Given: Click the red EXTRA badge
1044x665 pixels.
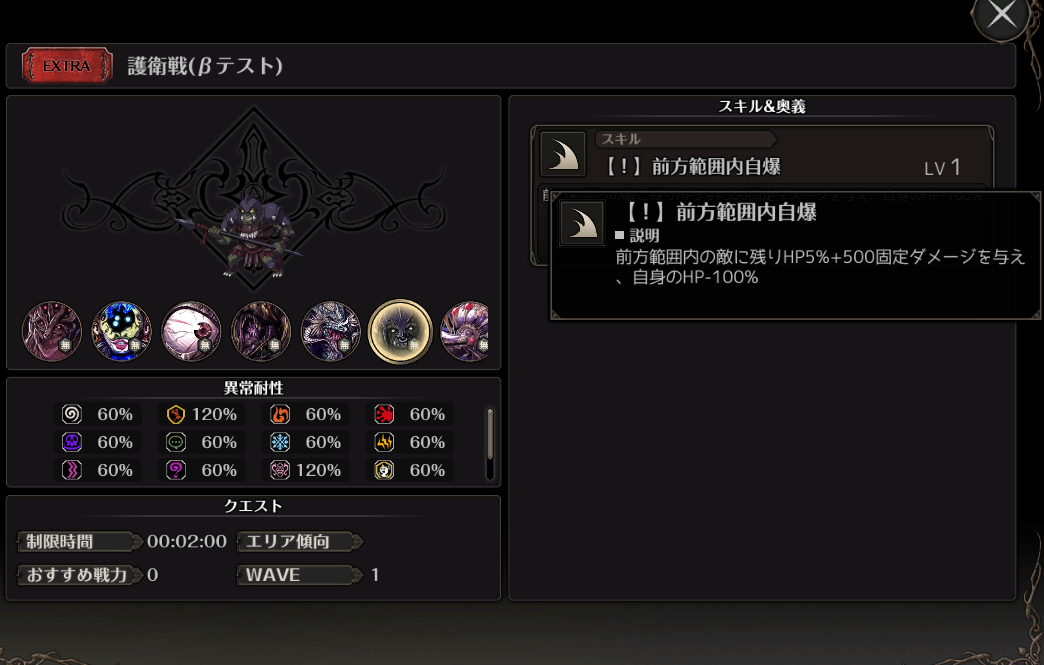Looking at the screenshot, I should (x=67, y=66).
